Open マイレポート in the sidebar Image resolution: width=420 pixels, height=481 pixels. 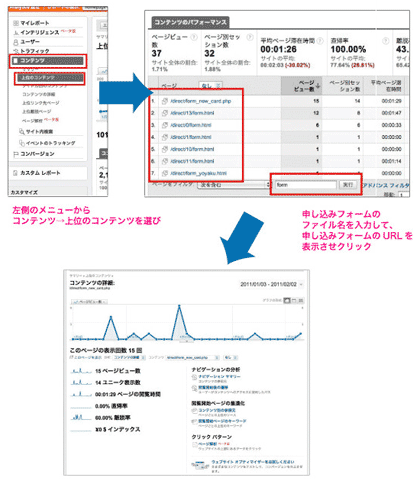(35, 23)
